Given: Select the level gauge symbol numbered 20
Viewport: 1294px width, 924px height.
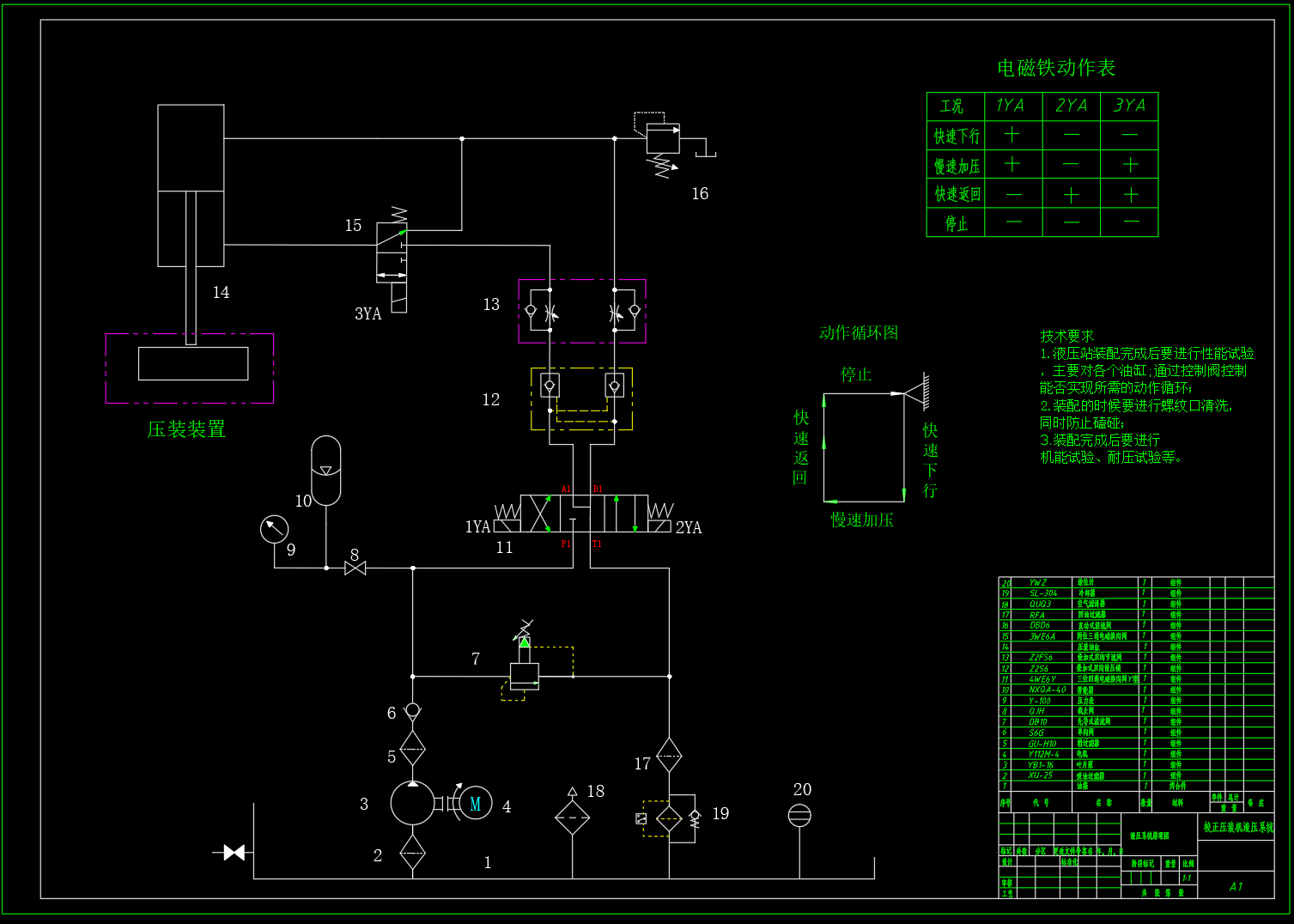Looking at the screenshot, I should 799,815.
